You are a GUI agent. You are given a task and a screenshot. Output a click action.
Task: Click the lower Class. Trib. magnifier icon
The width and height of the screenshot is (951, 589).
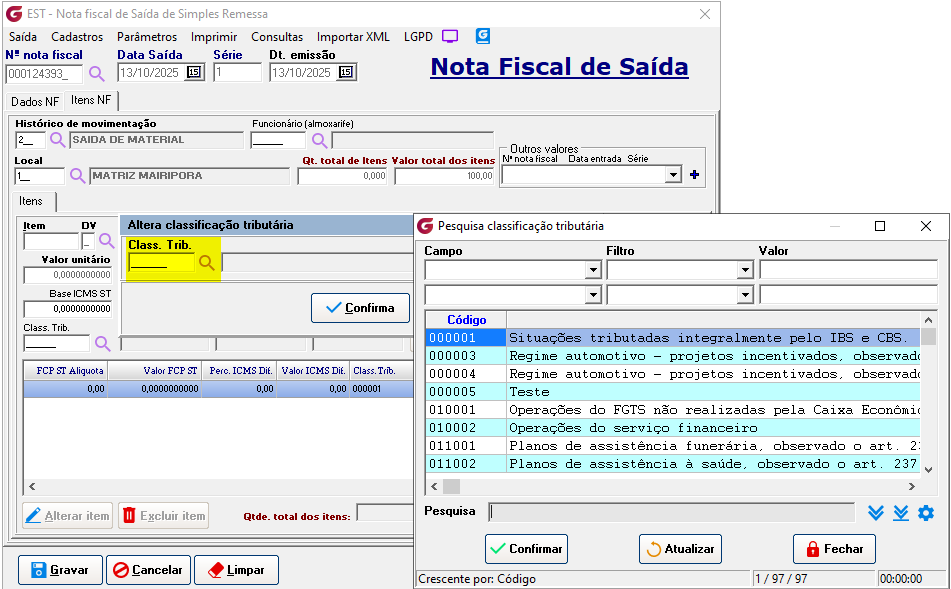click(x=102, y=344)
